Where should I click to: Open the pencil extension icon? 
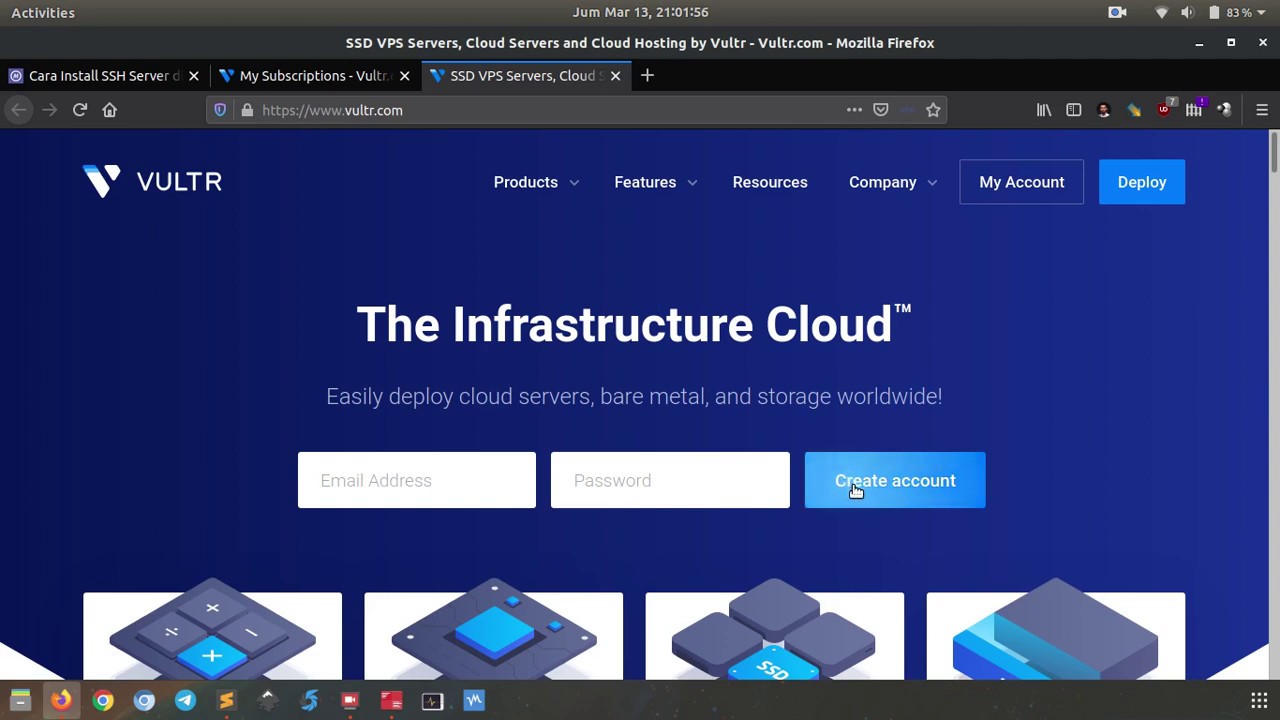click(1134, 110)
